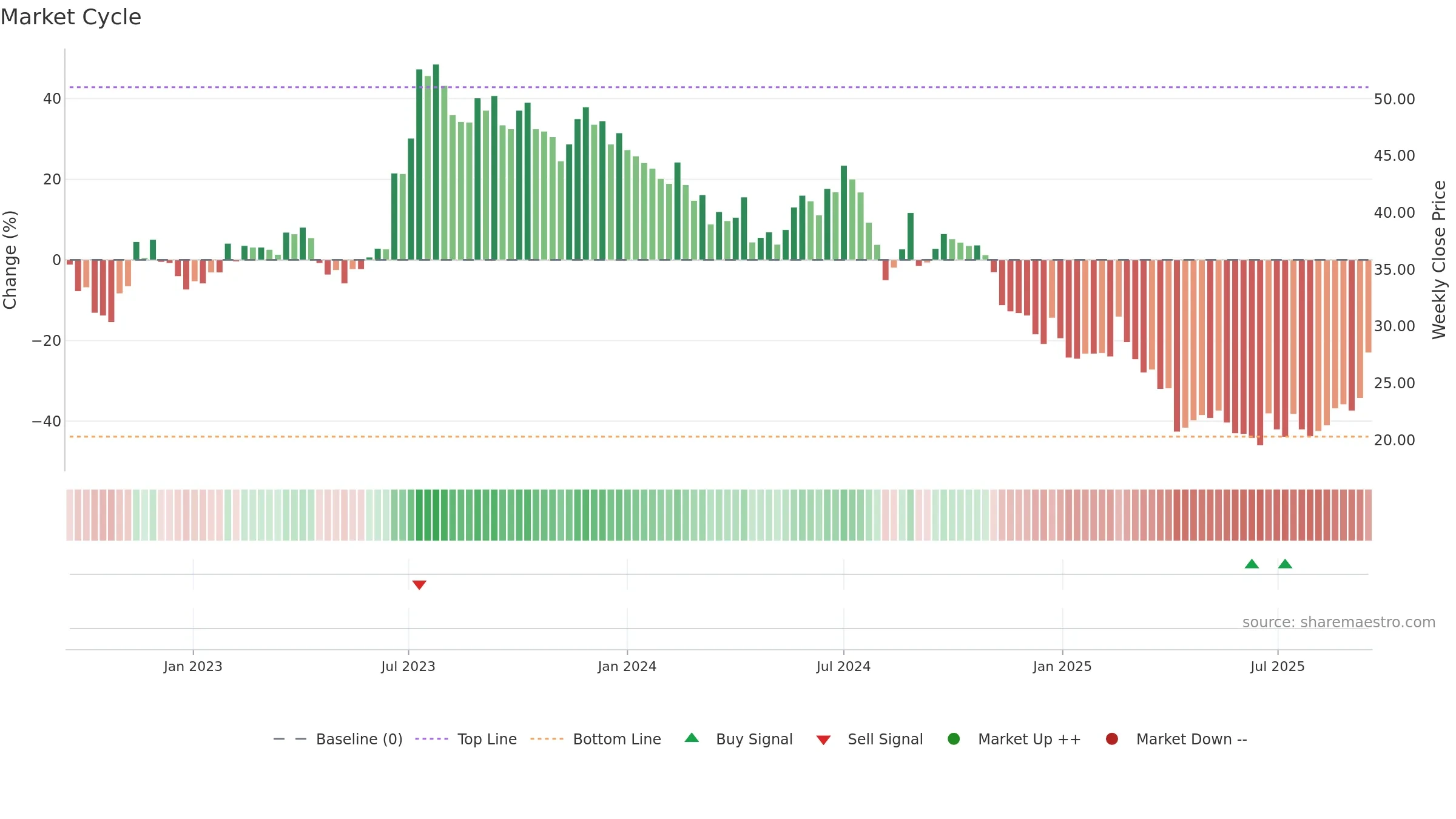Click the green Buy Signal triangle in legend
1456x819 pixels.
pyautogui.click(x=692, y=738)
